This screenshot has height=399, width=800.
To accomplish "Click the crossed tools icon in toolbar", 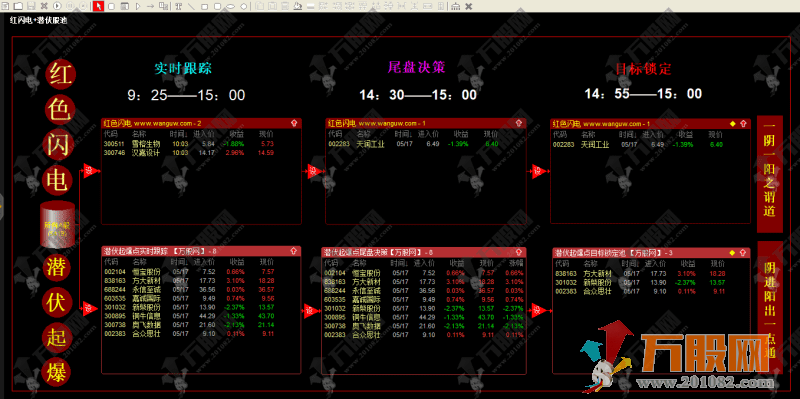I will (x=44, y=6).
